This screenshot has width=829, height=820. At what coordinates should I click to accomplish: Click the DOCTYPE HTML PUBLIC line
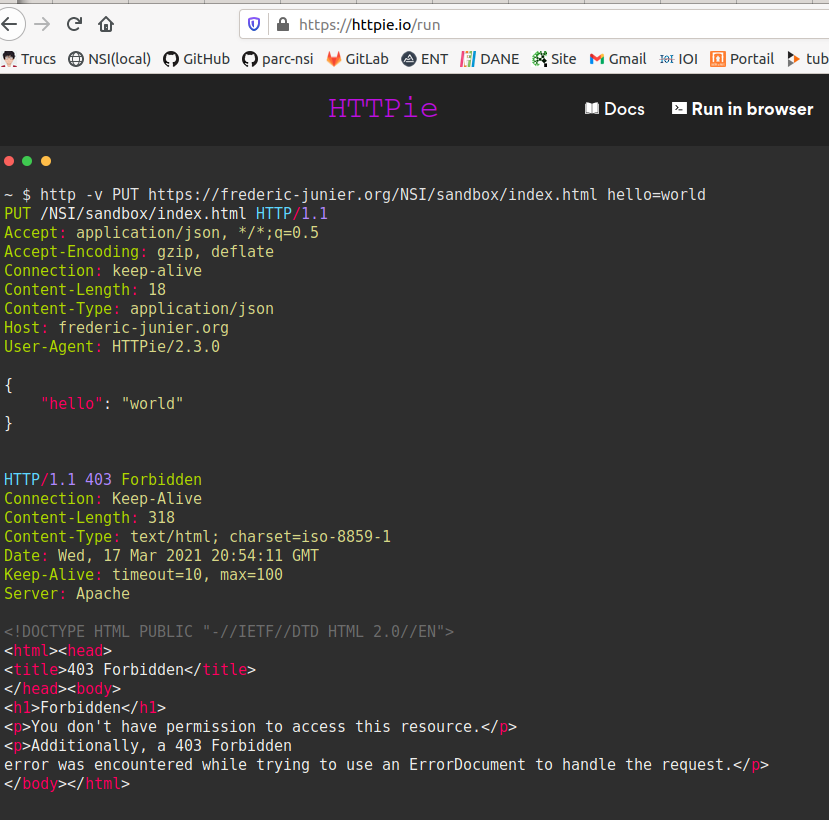(229, 632)
